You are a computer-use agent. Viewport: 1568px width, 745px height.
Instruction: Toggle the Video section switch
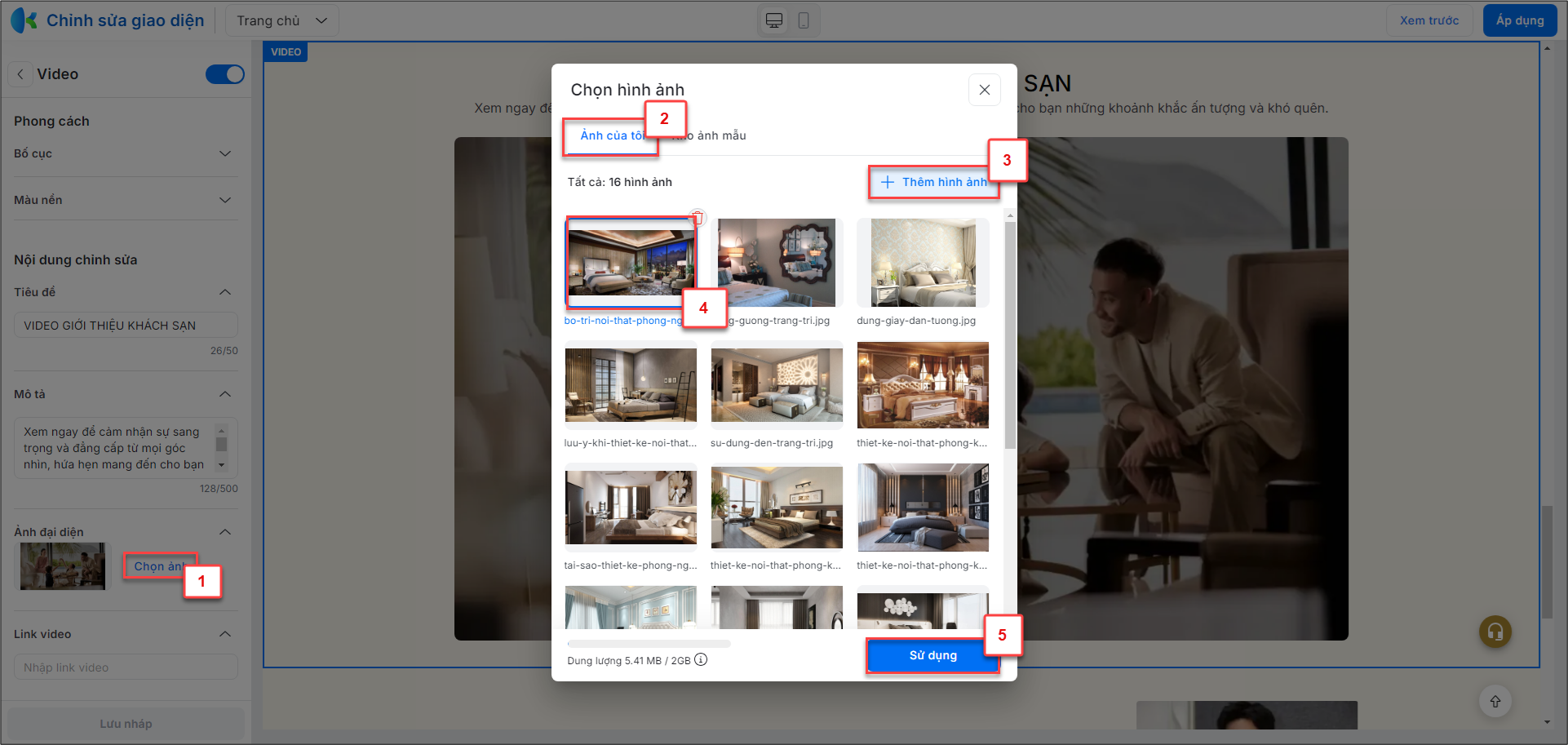click(225, 74)
